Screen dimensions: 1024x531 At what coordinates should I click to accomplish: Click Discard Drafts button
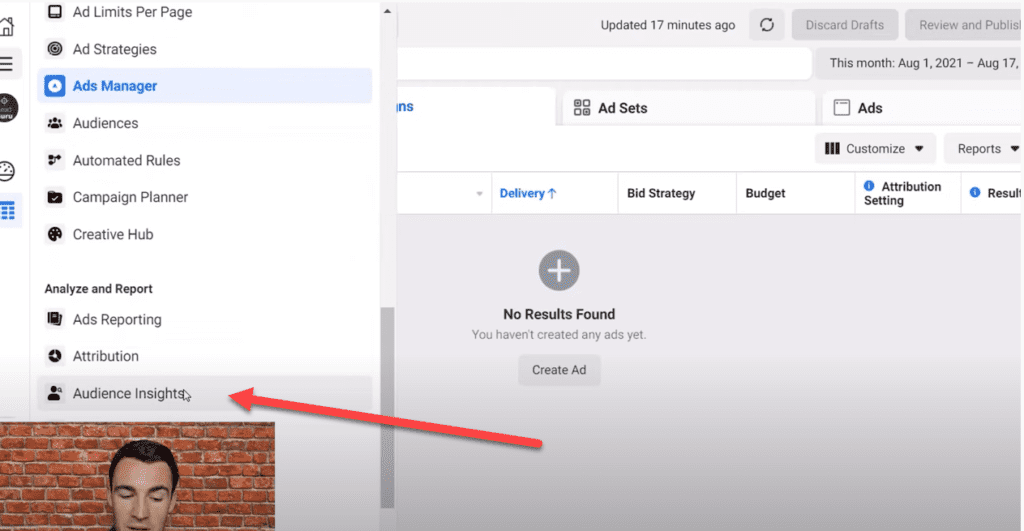[844, 25]
